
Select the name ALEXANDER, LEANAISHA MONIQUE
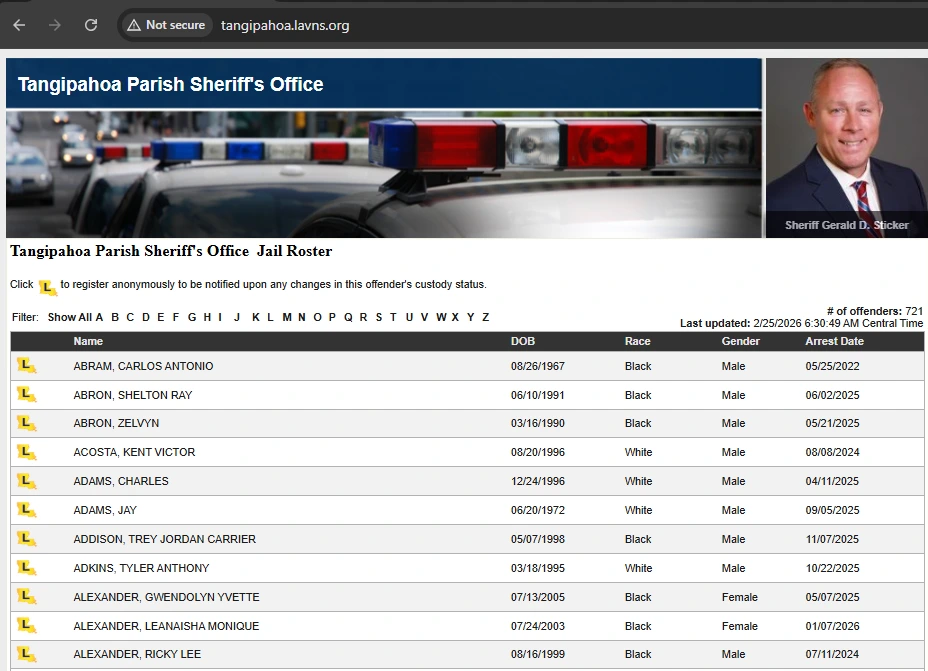point(166,625)
